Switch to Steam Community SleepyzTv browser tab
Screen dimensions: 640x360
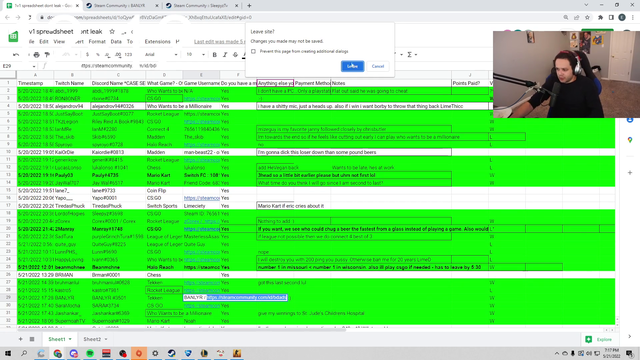tap(201, 6)
